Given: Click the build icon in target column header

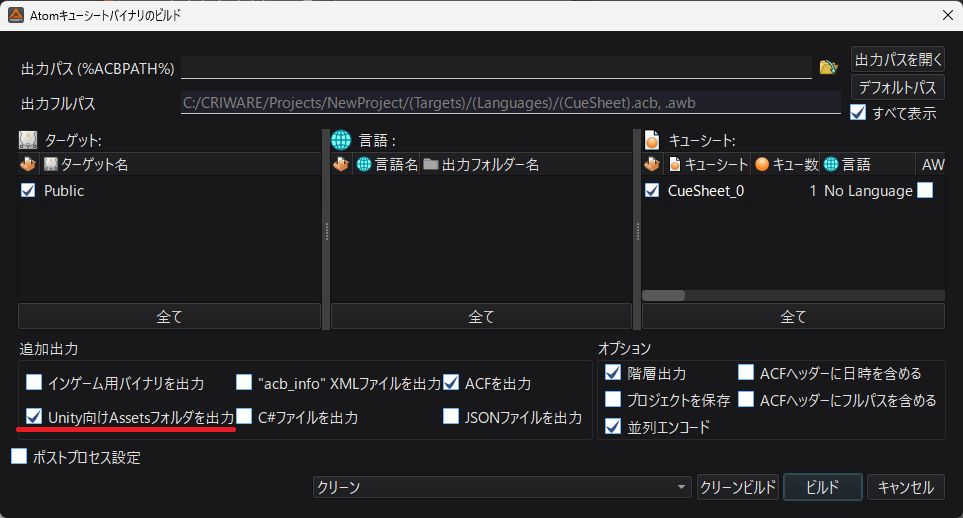Looking at the screenshot, I should tap(28, 164).
